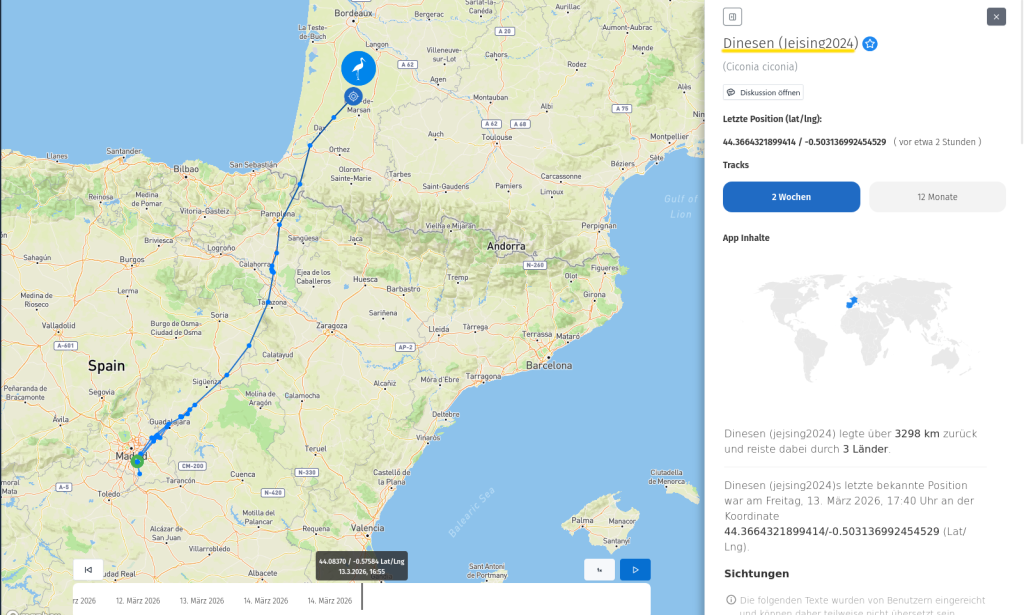
Task: Select the 2 Wochen track range
Action: tap(791, 197)
